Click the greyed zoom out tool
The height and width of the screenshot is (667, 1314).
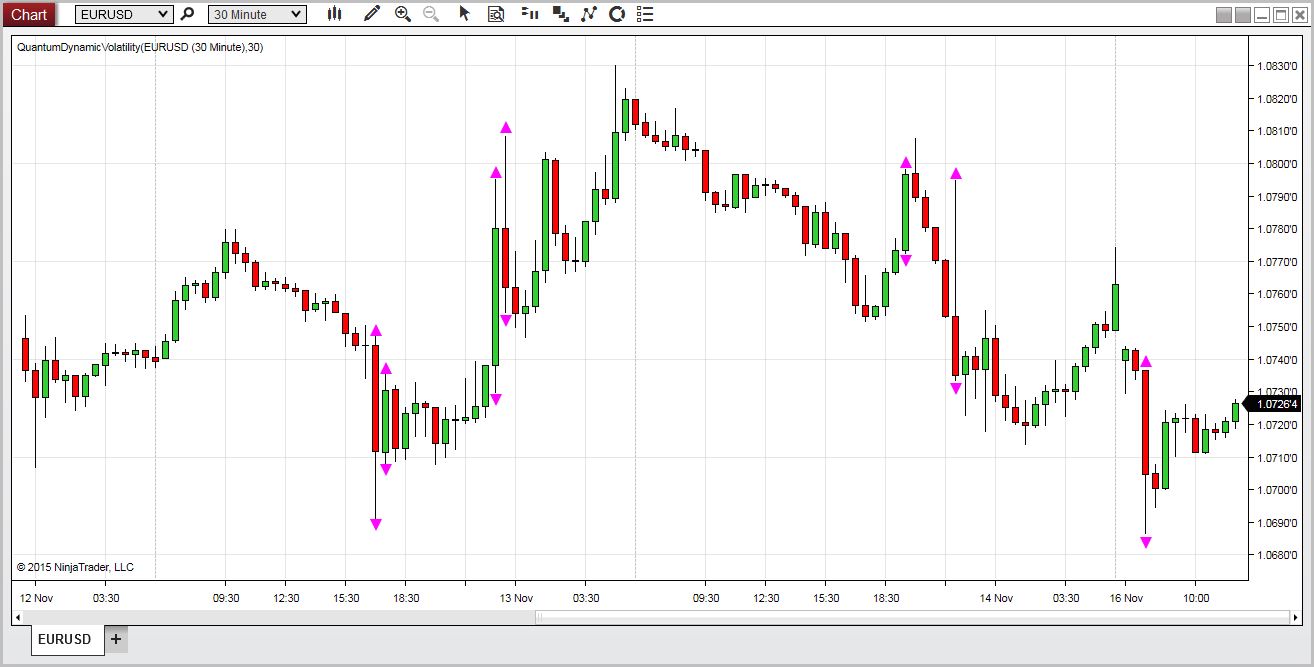[x=431, y=14]
